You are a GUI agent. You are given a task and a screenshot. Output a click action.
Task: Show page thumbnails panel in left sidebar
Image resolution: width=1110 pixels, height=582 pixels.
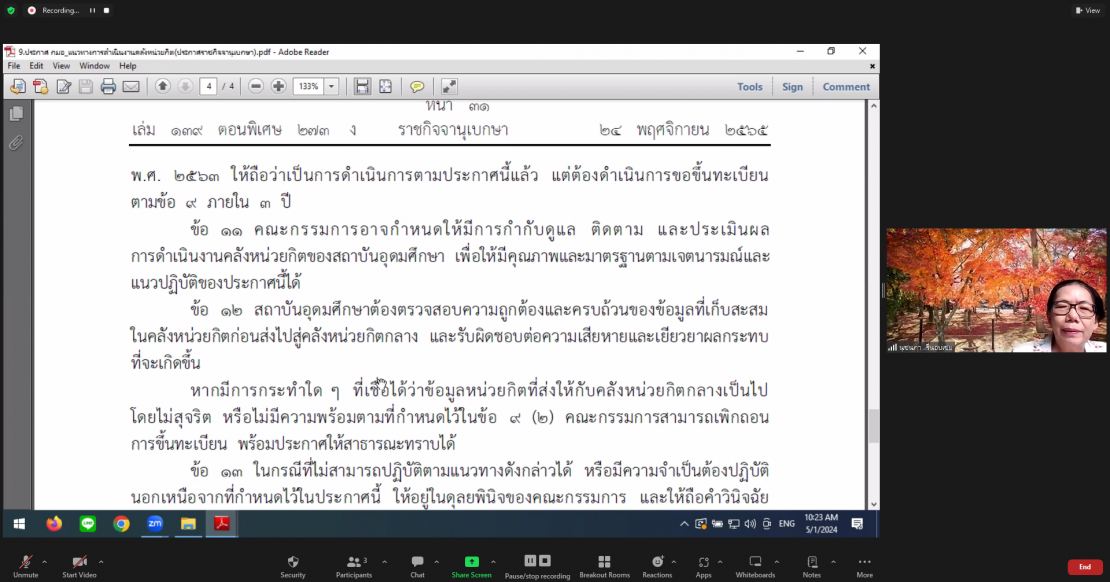click(16, 113)
